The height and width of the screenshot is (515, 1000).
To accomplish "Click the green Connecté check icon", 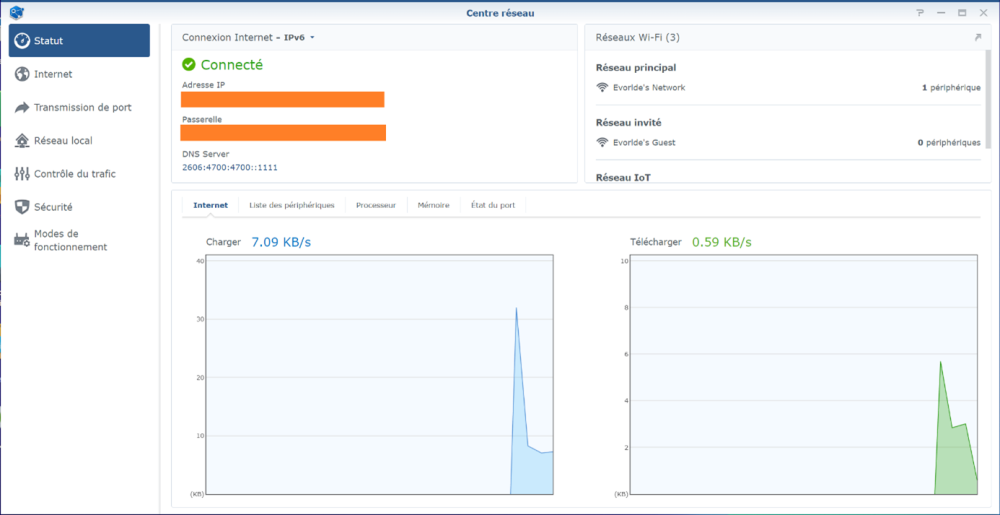I will 188,64.
